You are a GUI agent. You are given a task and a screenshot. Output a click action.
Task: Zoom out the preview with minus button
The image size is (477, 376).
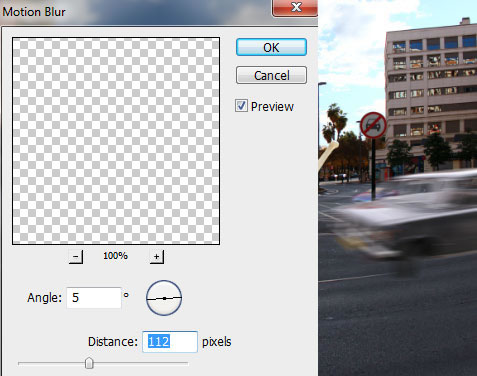pos(76,257)
